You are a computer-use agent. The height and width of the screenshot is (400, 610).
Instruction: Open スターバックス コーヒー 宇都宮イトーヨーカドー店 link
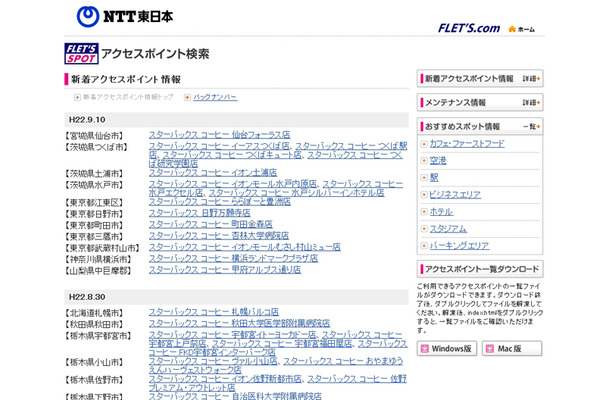[233, 335]
